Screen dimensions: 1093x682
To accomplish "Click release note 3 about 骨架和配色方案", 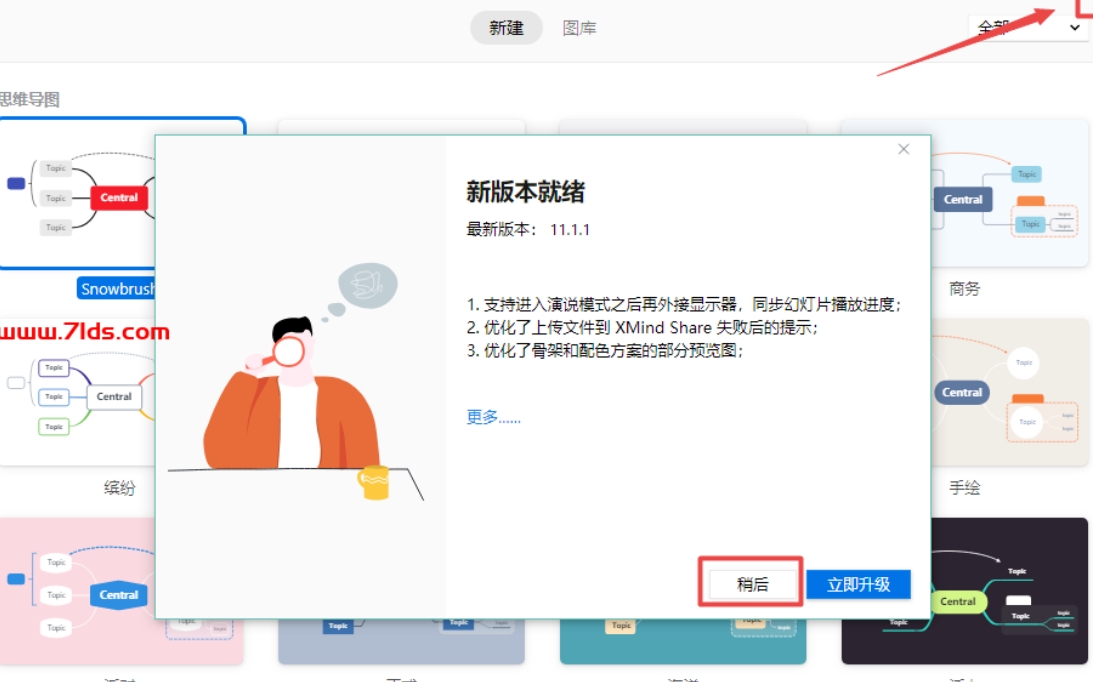I will (x=605, y=351).
